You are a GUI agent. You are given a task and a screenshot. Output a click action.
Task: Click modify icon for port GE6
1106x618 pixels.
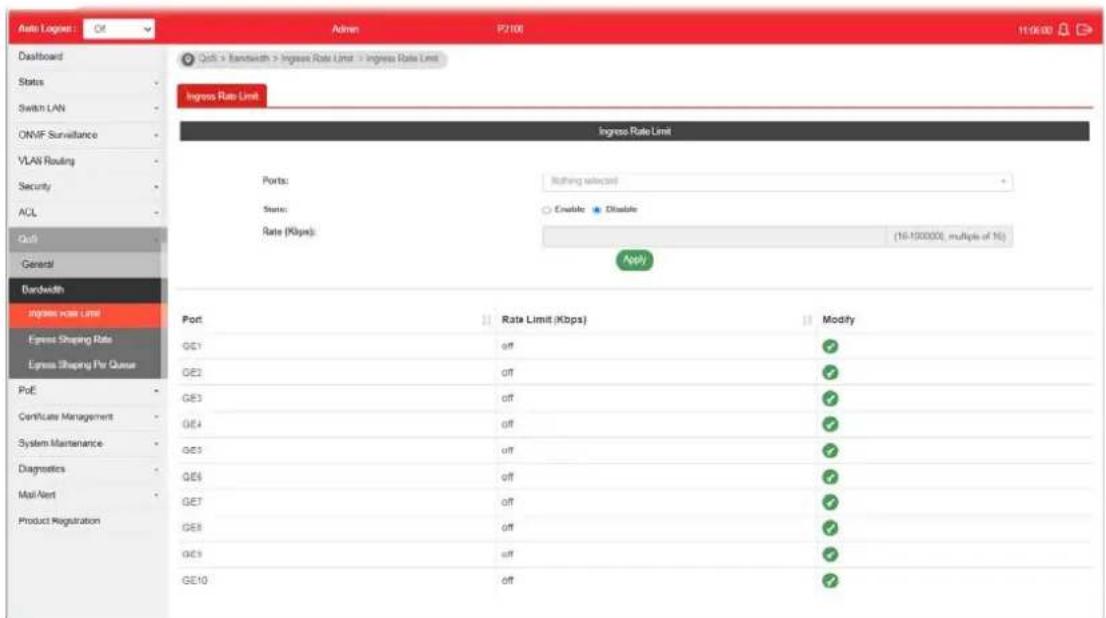coord(830,477)
